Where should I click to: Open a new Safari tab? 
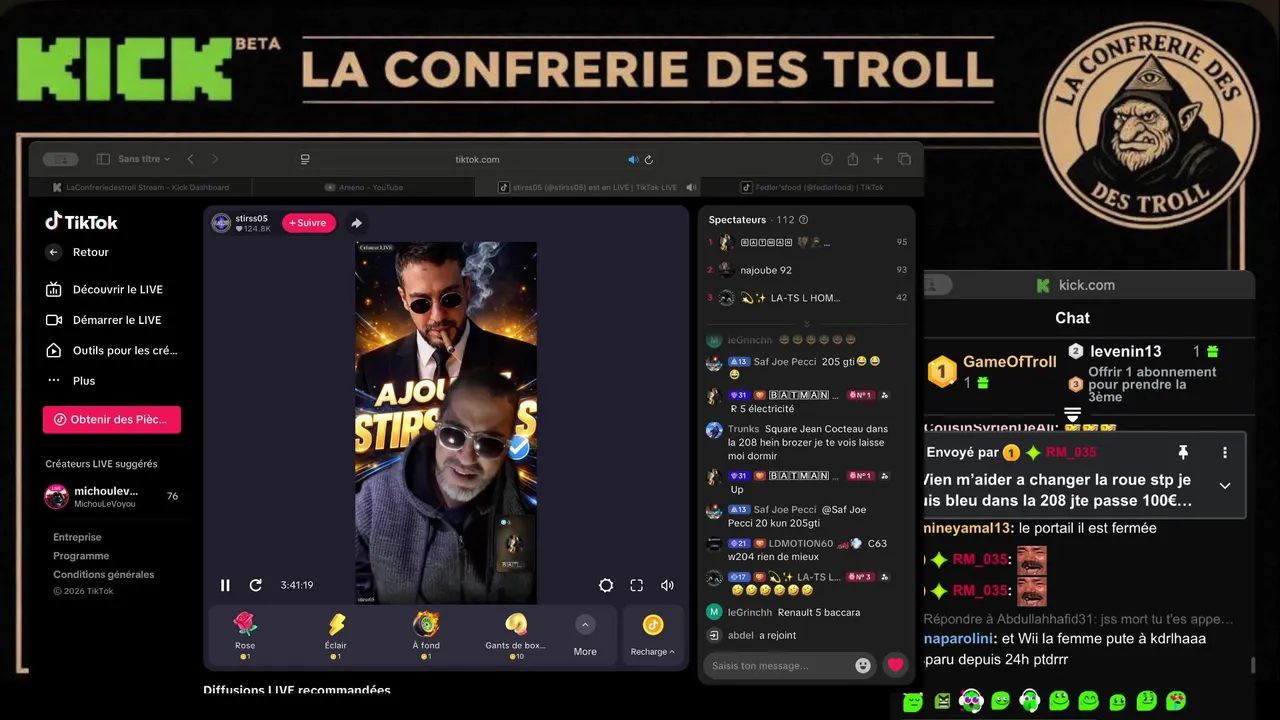878,159
